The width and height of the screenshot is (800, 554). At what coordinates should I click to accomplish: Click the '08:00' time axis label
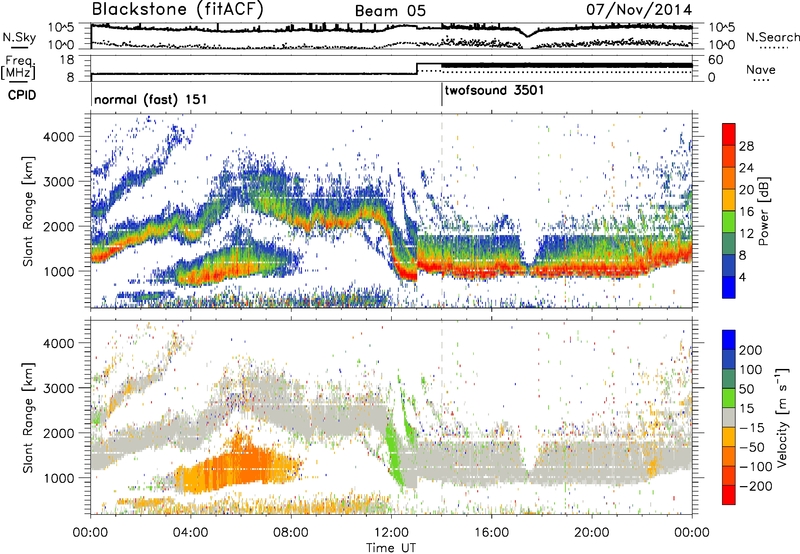[291, 533]
